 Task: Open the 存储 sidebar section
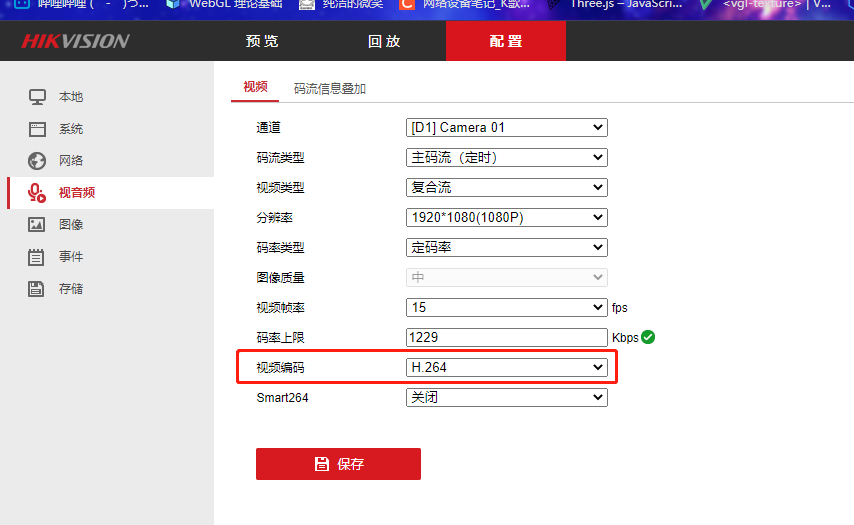coord(71,289)
